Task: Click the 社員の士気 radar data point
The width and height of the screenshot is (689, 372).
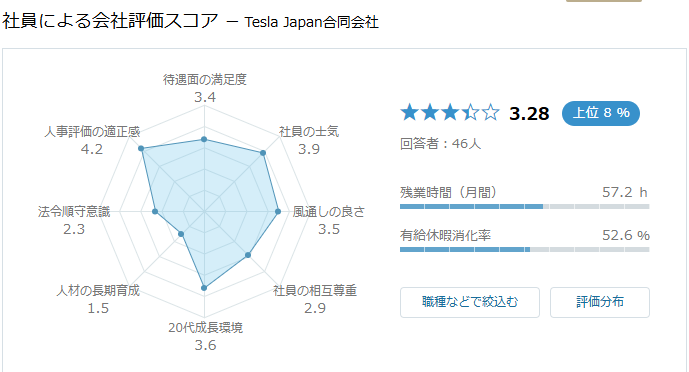Action: click(x=263, y=153)
